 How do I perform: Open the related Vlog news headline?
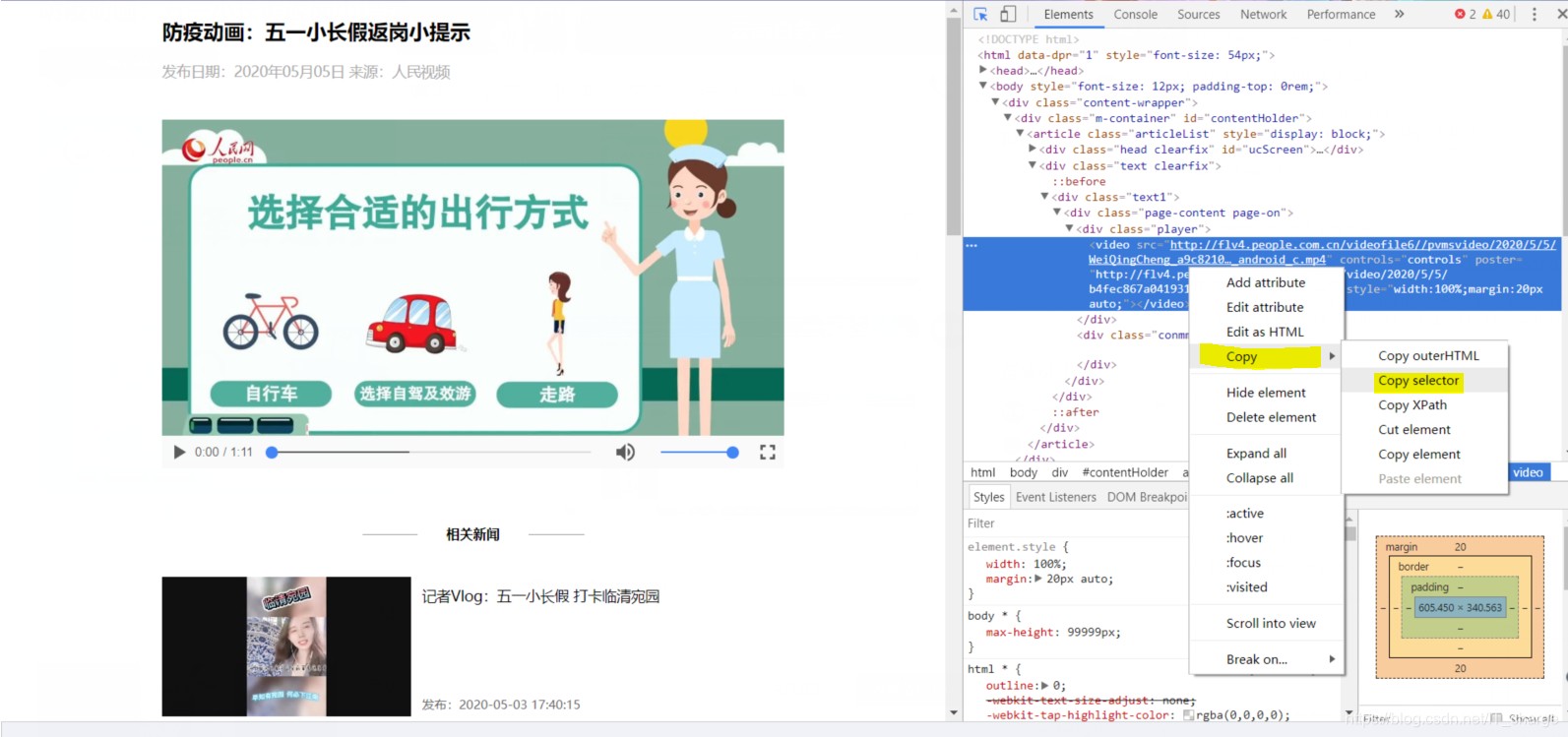tap(540, 596)
